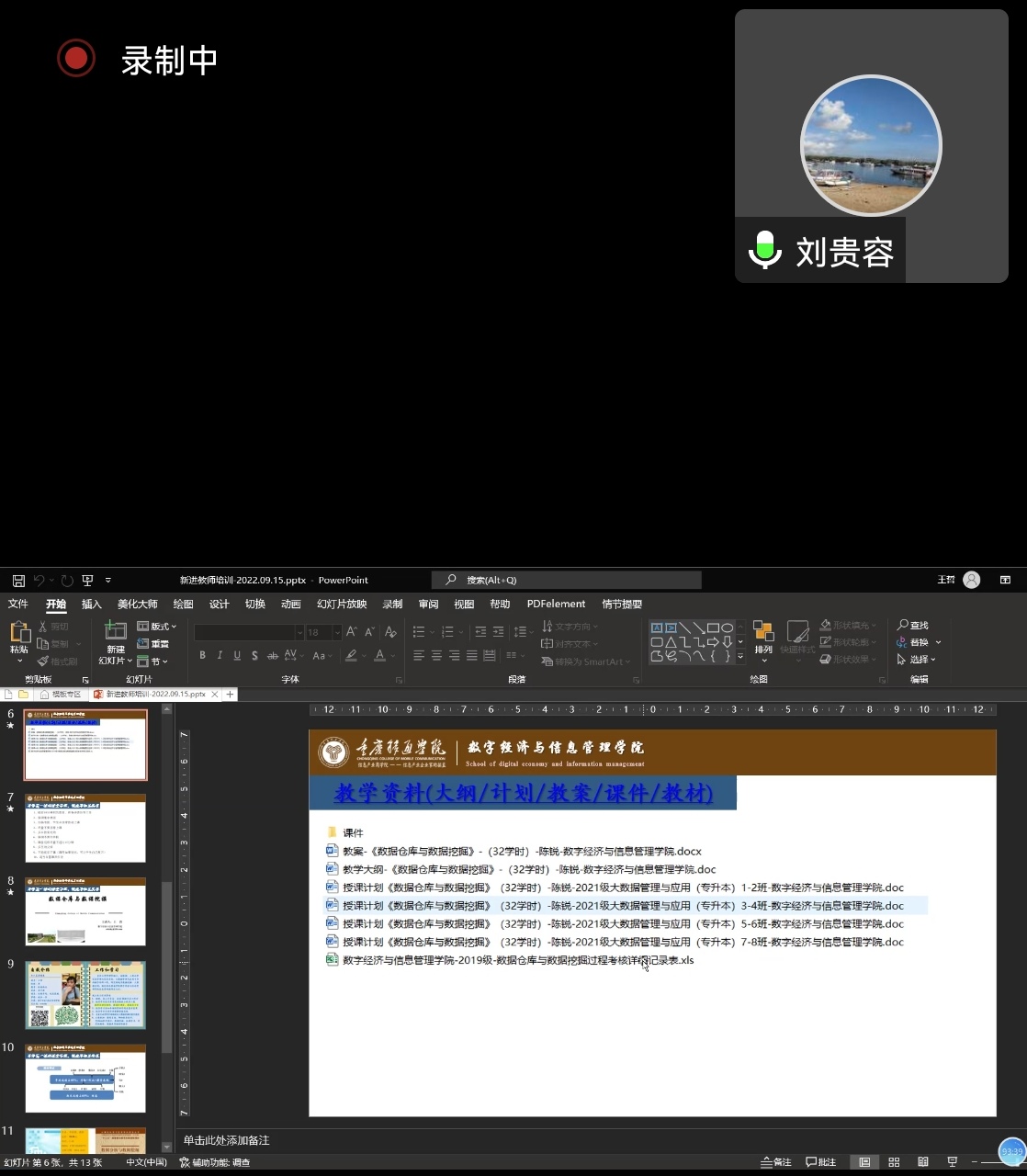This screenshot has height=1176, width=1027.
Task: Click the Reset (重置) slide button
Action: pyautogui.click(x=153, y=644)
